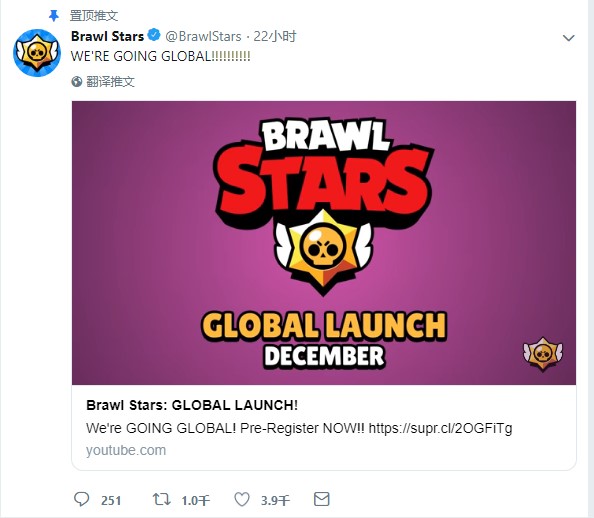Open the 'Brawl Stars: GLOBAL LAUNCH!' card title
The width and height of the screenshot is (594, 518).
click(x=192, y=405)
